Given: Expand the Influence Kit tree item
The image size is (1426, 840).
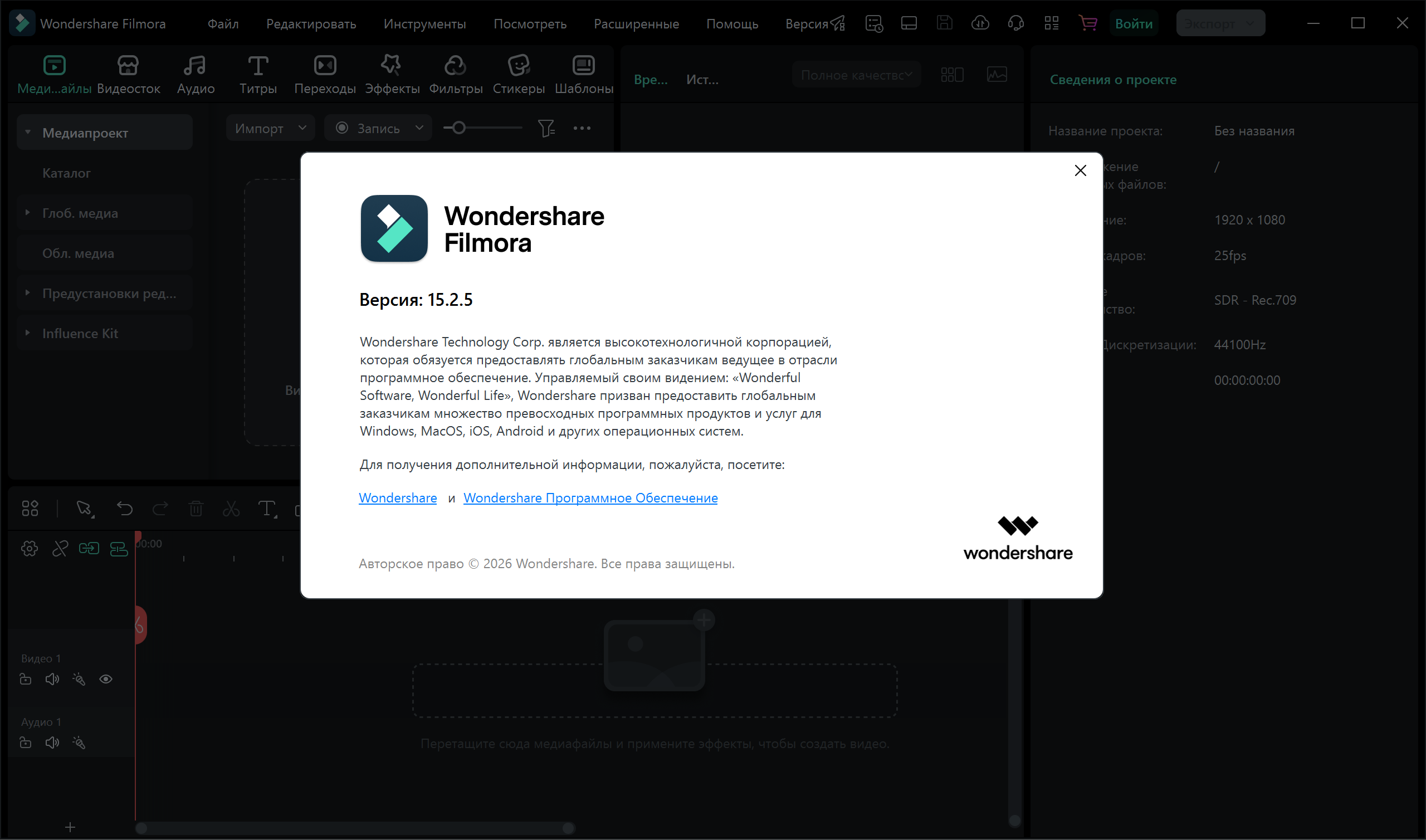Looking at the screenshot, I should point(27,334).
